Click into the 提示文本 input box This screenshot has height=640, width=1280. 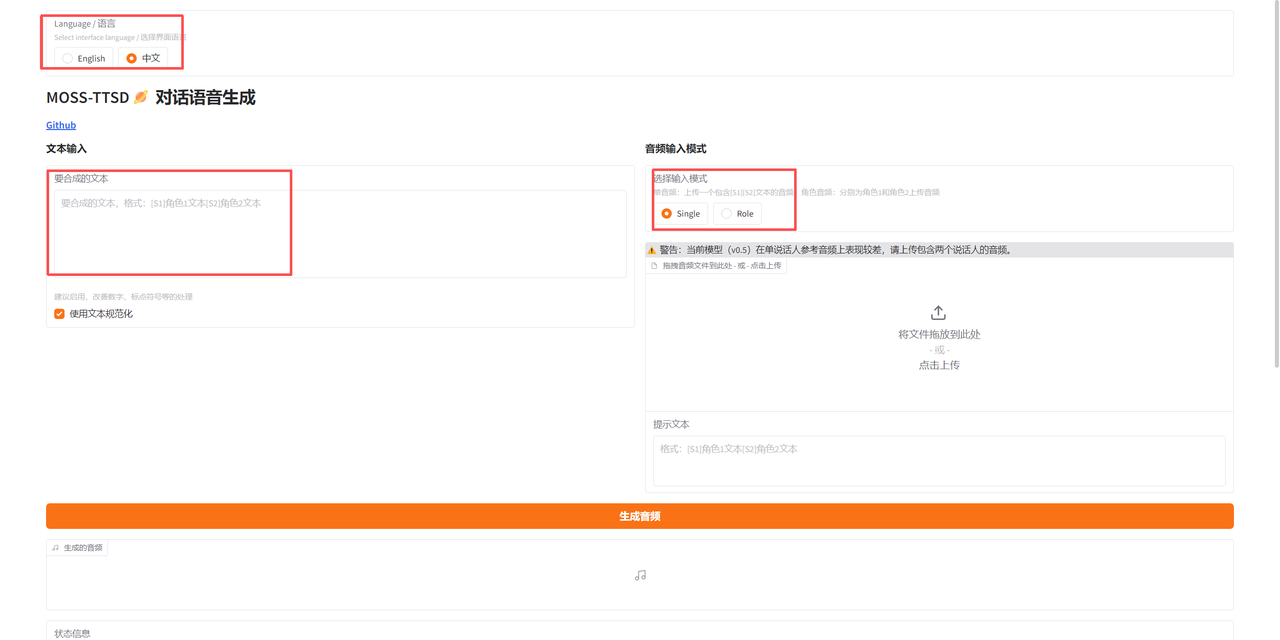939,461
